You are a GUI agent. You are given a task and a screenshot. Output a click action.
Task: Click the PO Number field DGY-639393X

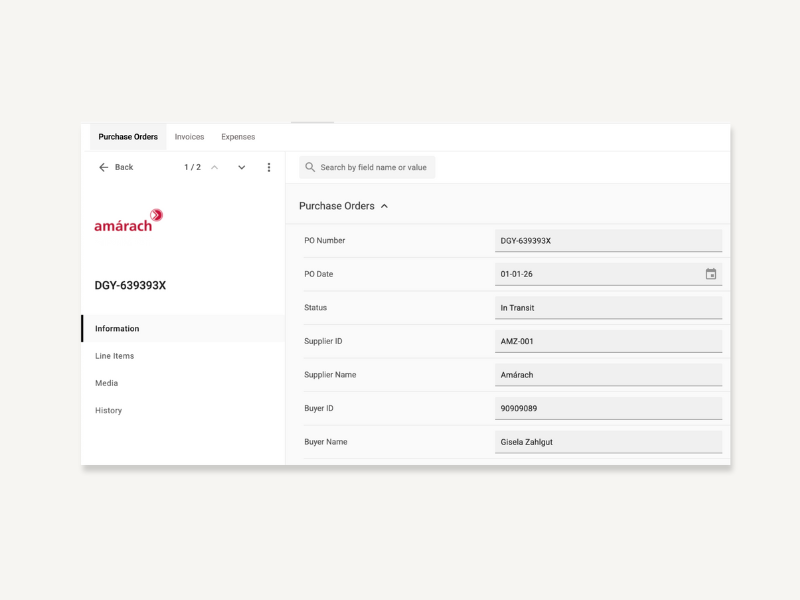pyautogui.click(x=608, y=241)
